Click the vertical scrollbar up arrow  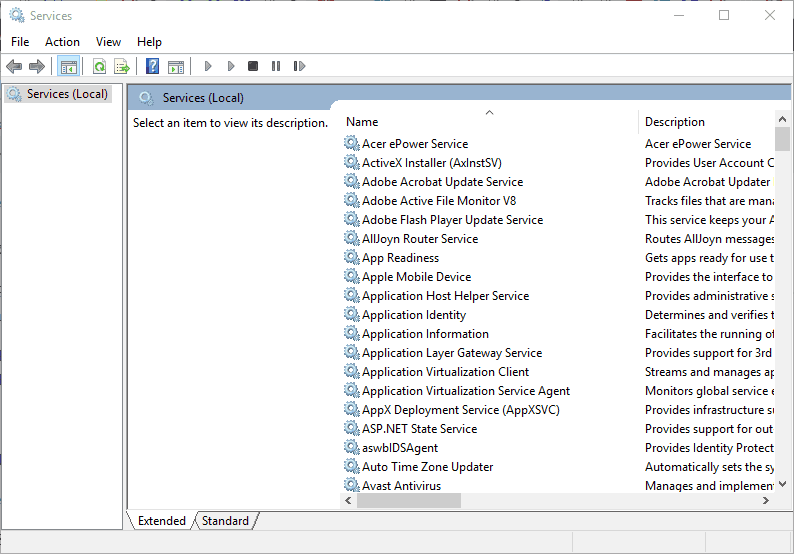click(x=782, y=120)
